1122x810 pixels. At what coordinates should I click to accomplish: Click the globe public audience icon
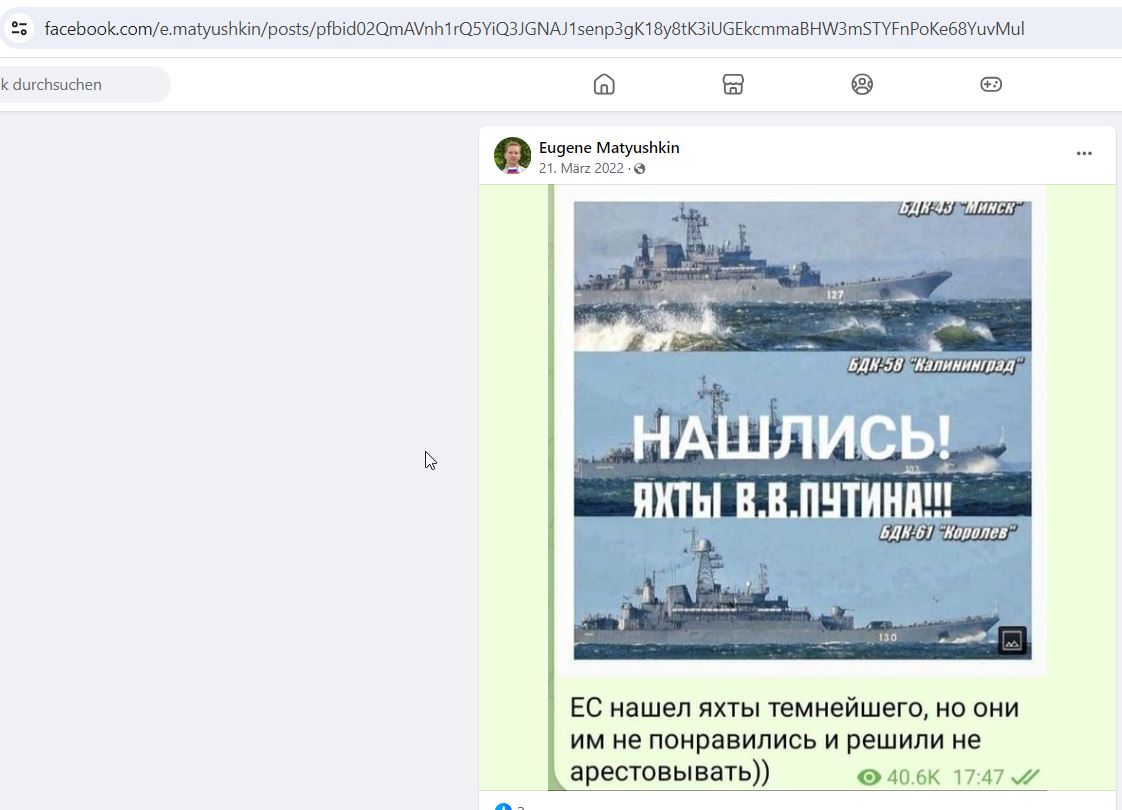(x=640, y=169)
